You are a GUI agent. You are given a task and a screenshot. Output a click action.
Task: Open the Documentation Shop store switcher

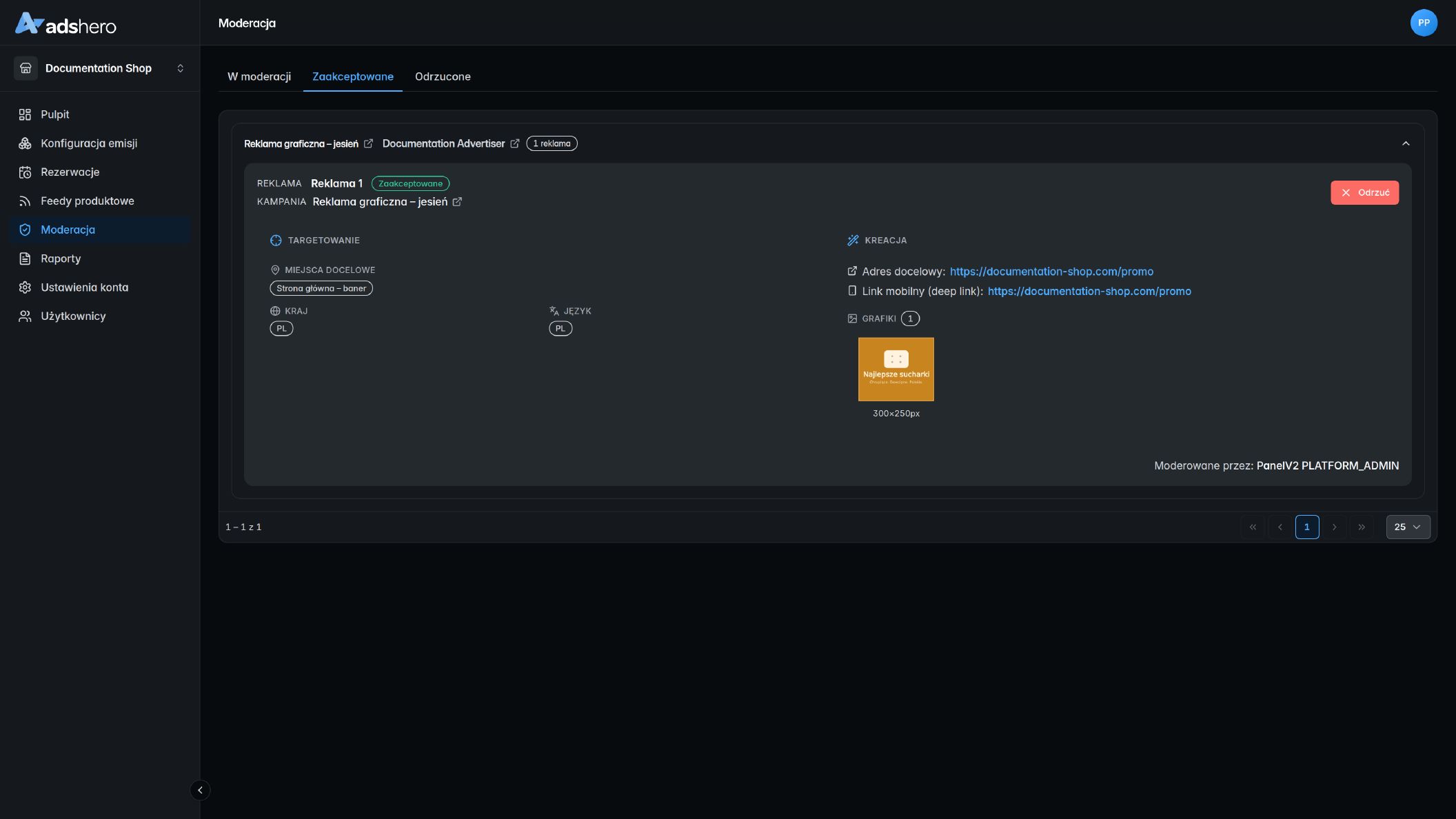pyautogui.click(x=99, y=68)
